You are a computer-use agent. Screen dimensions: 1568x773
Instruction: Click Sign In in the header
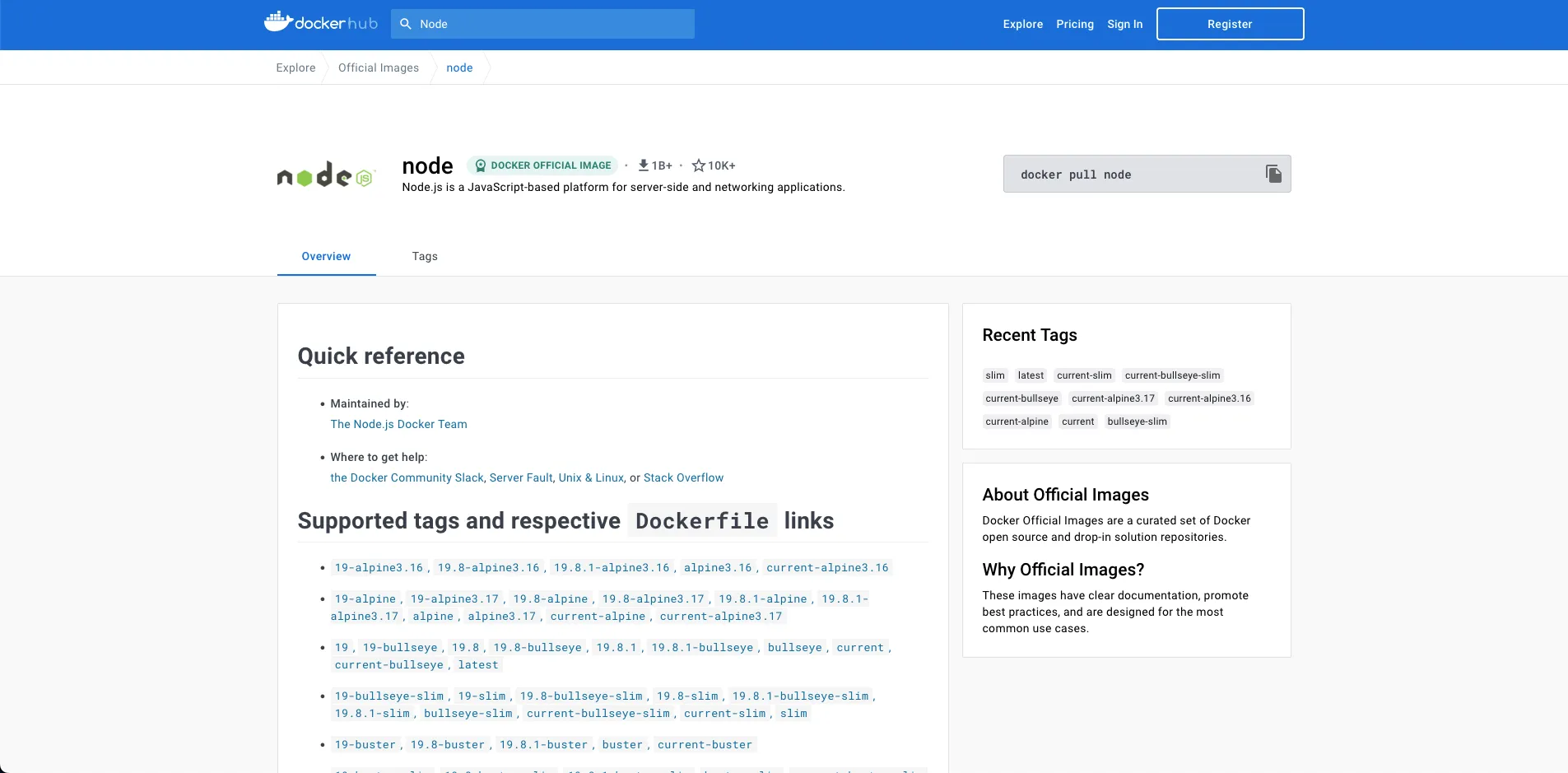click(1124, 24)
